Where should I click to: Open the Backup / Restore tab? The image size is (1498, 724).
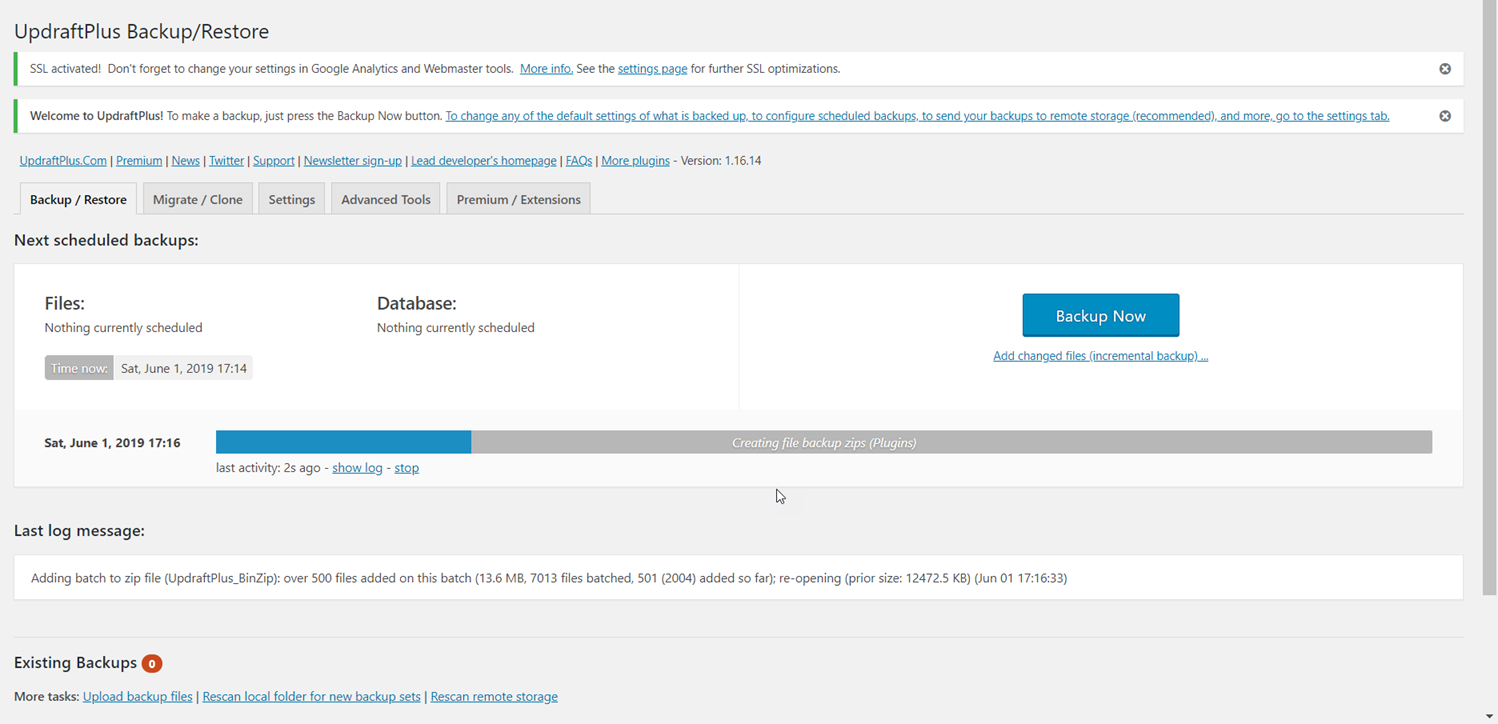click(78, 199)
